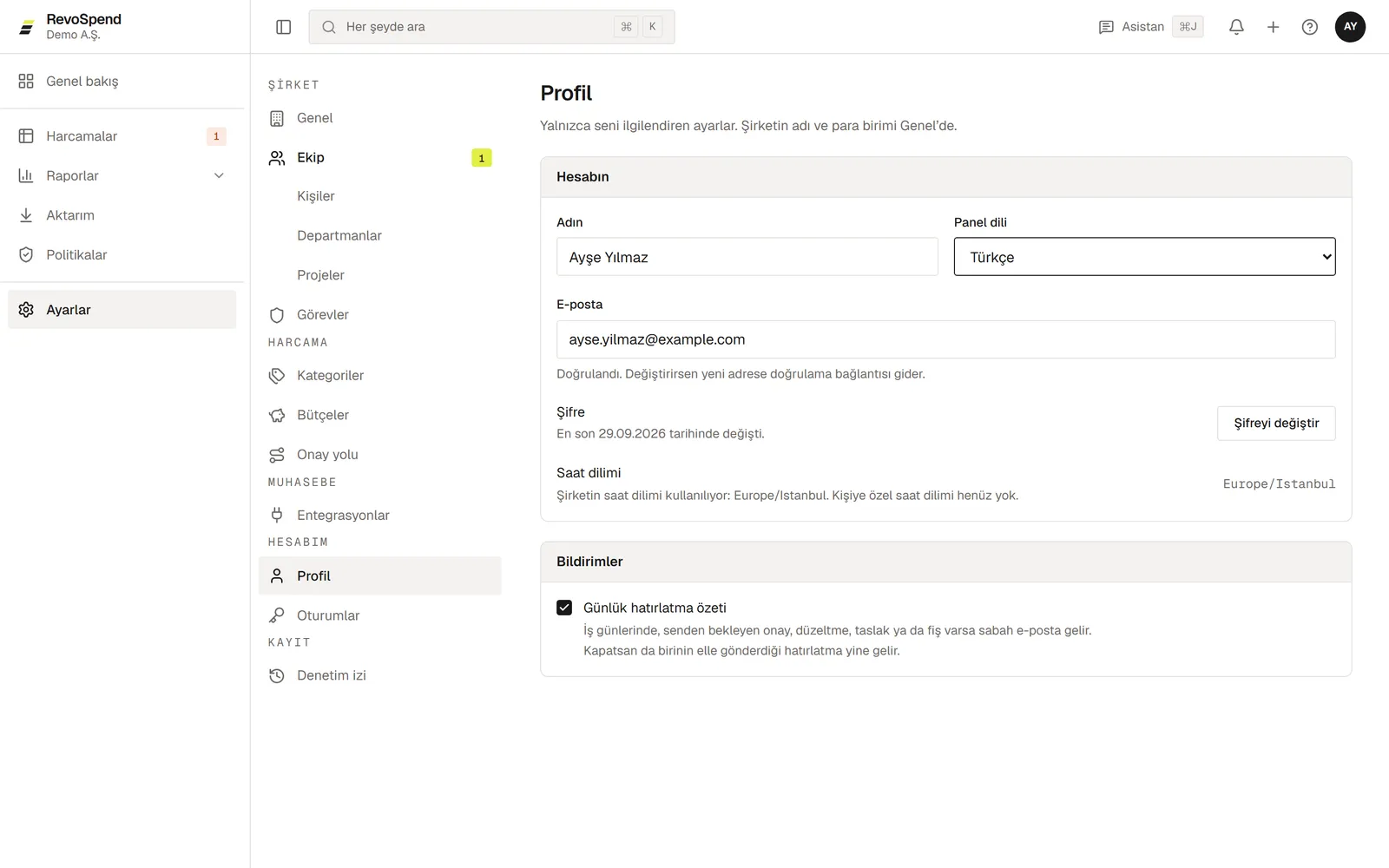1389x868 pixels.
Task: Click the Adın name input field
Action: click(747, 257)
